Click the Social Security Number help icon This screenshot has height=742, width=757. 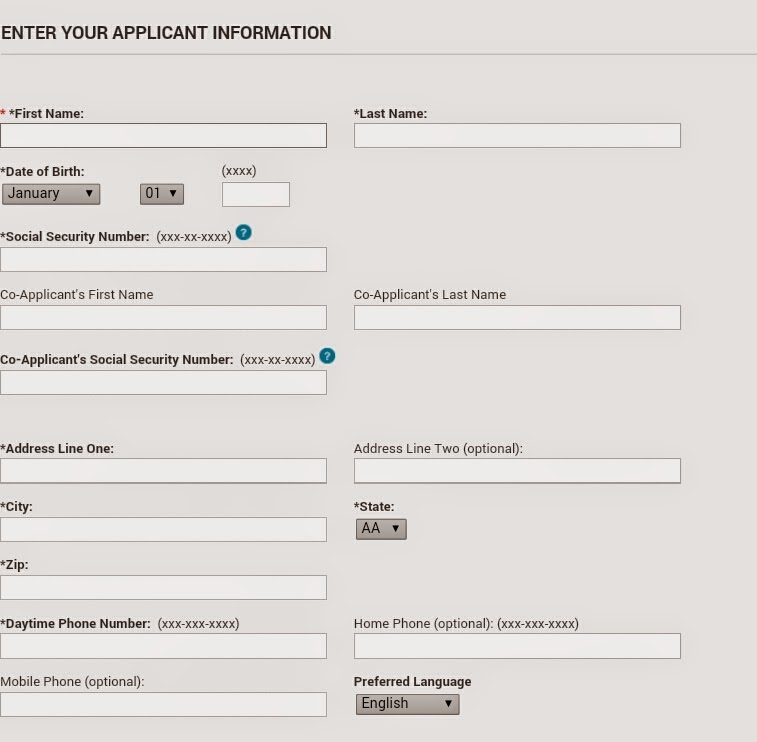[x=243, y=233]
